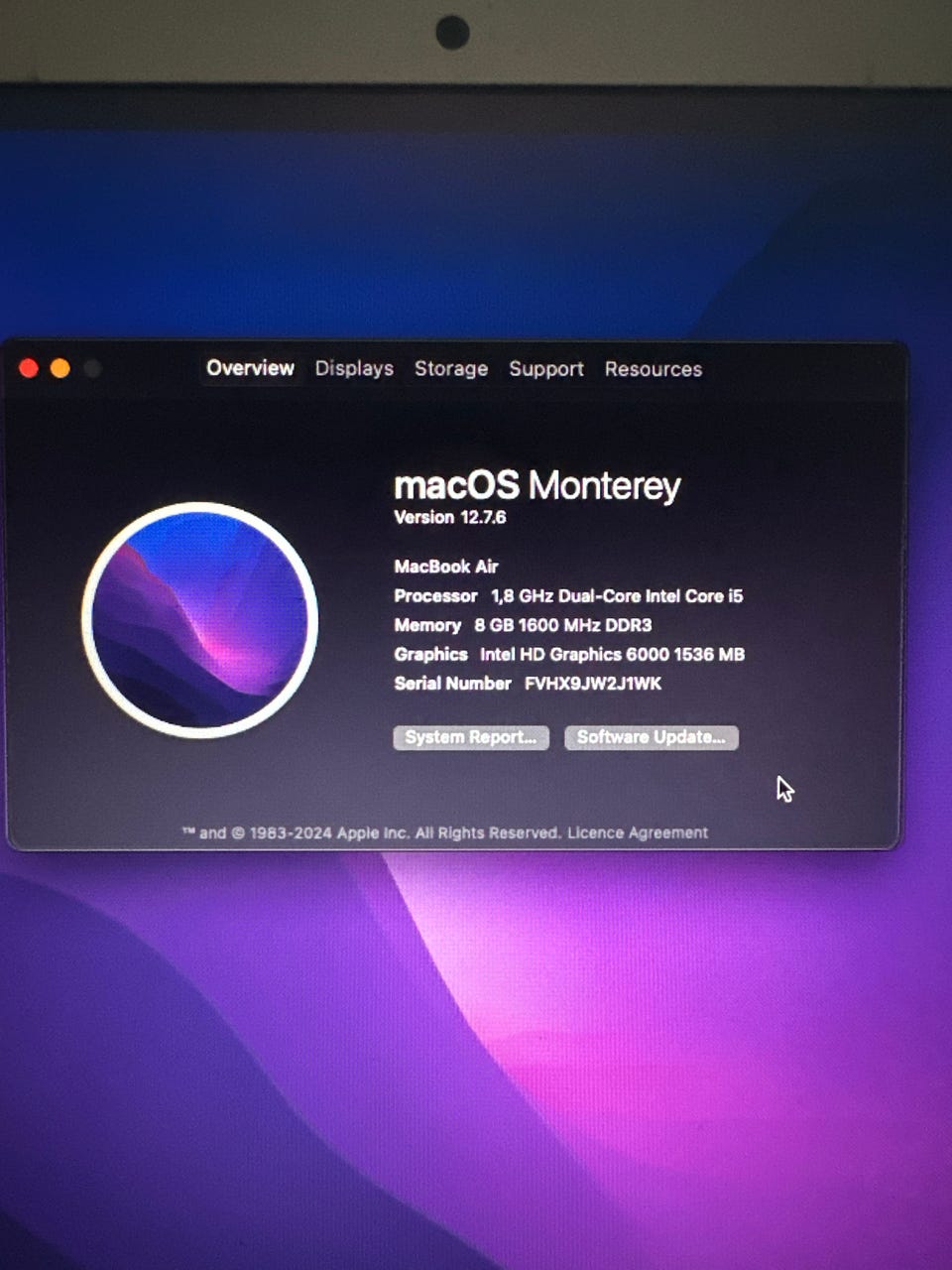Click the Memory label
The image size is (952, 1270).
tap(427, 625)
